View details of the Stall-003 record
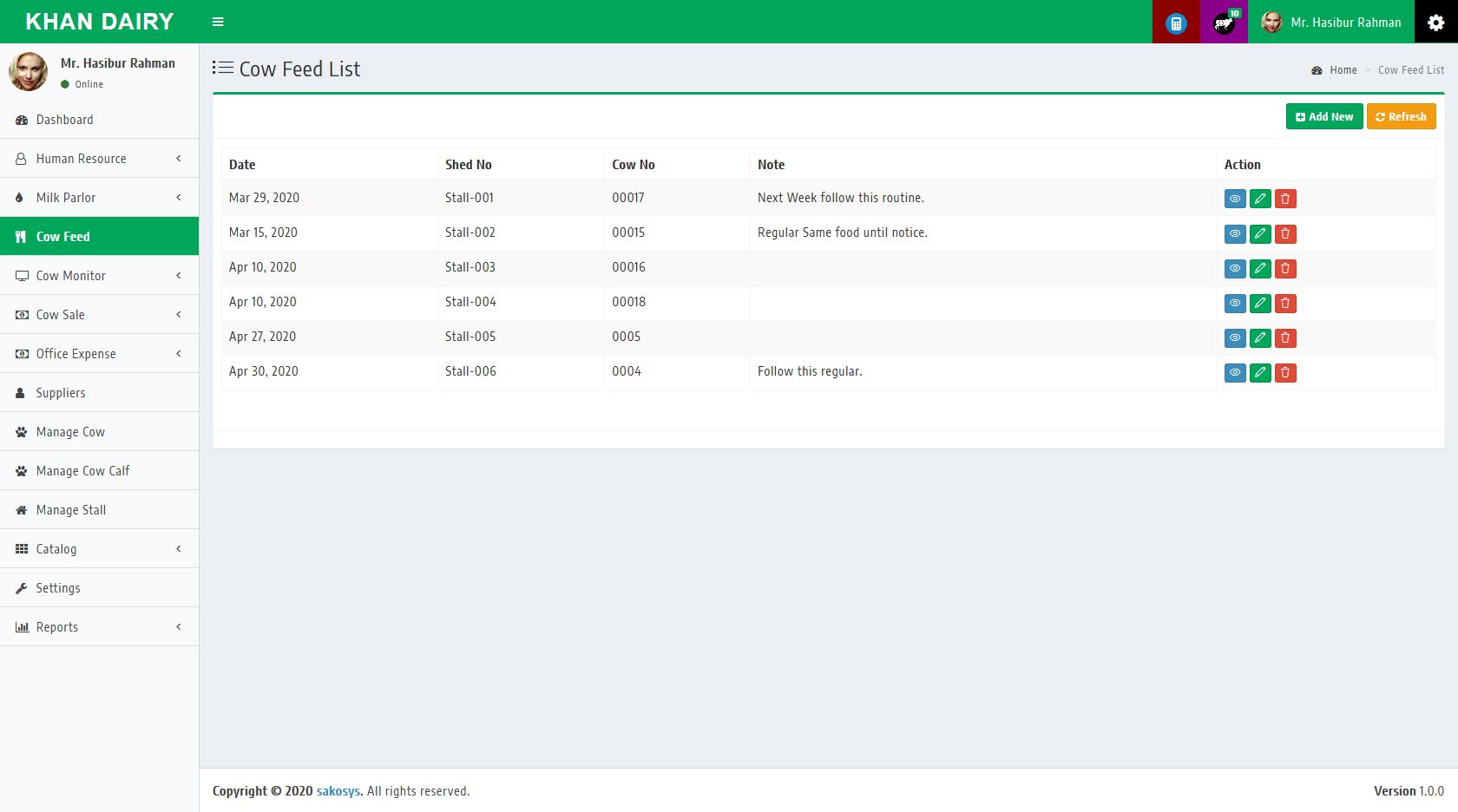Viewport: 1458px width, 812px height. [1234, 268]
